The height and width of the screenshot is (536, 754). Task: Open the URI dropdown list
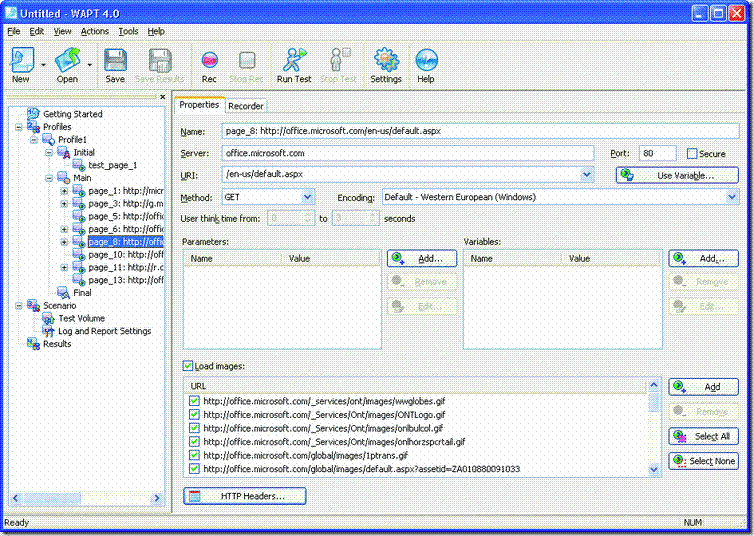coord(587,175)
